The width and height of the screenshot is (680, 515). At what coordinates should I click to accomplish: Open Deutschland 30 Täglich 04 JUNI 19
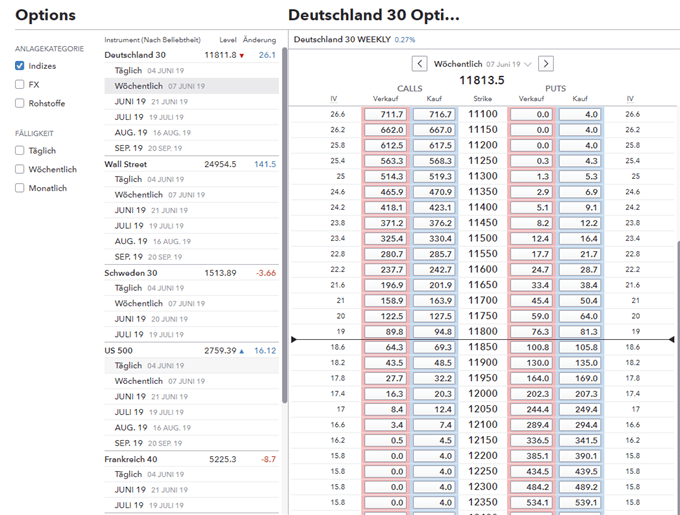coord(191,70)
